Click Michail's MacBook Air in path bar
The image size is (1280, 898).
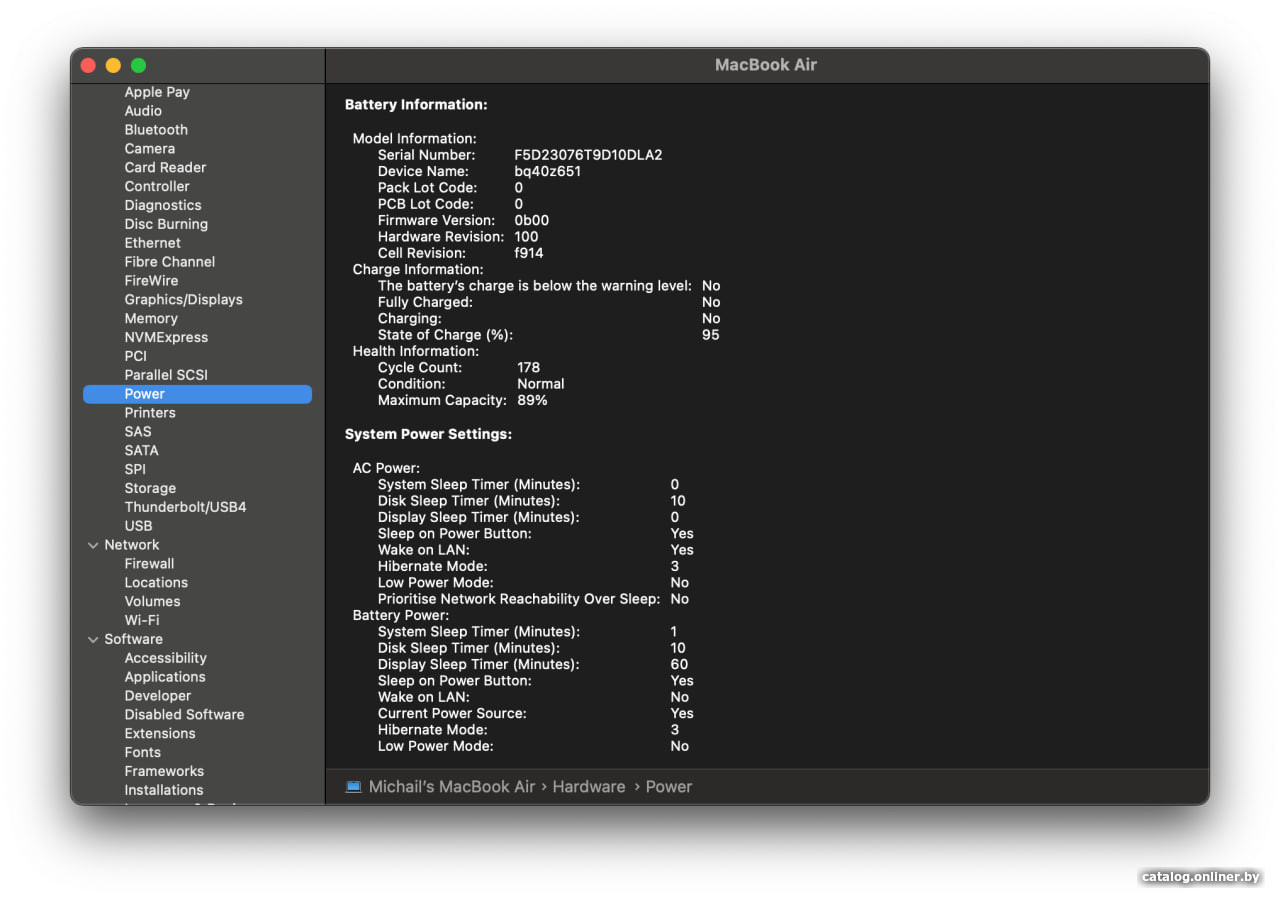tap(452, 787)
